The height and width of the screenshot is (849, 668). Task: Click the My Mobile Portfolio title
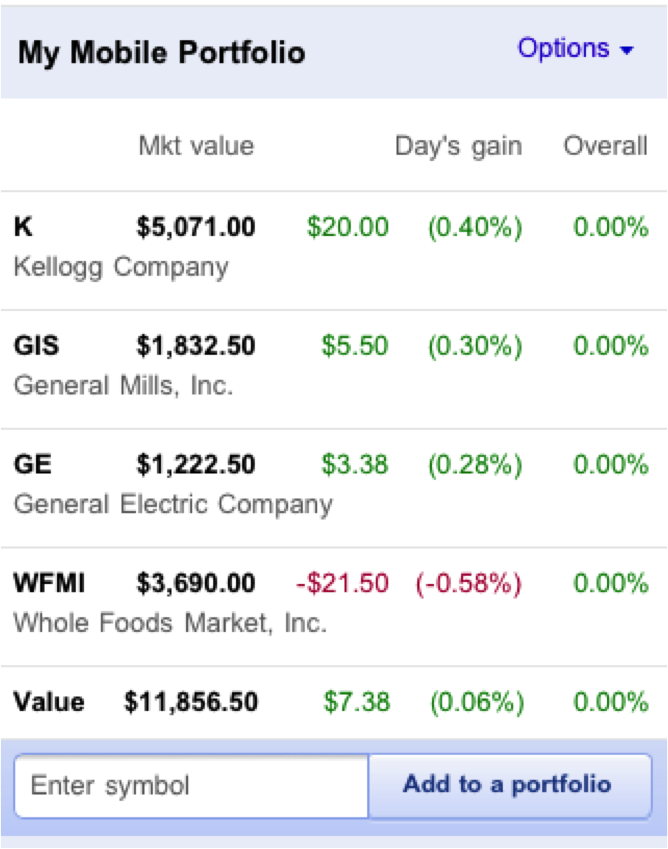tap(162, 52)
